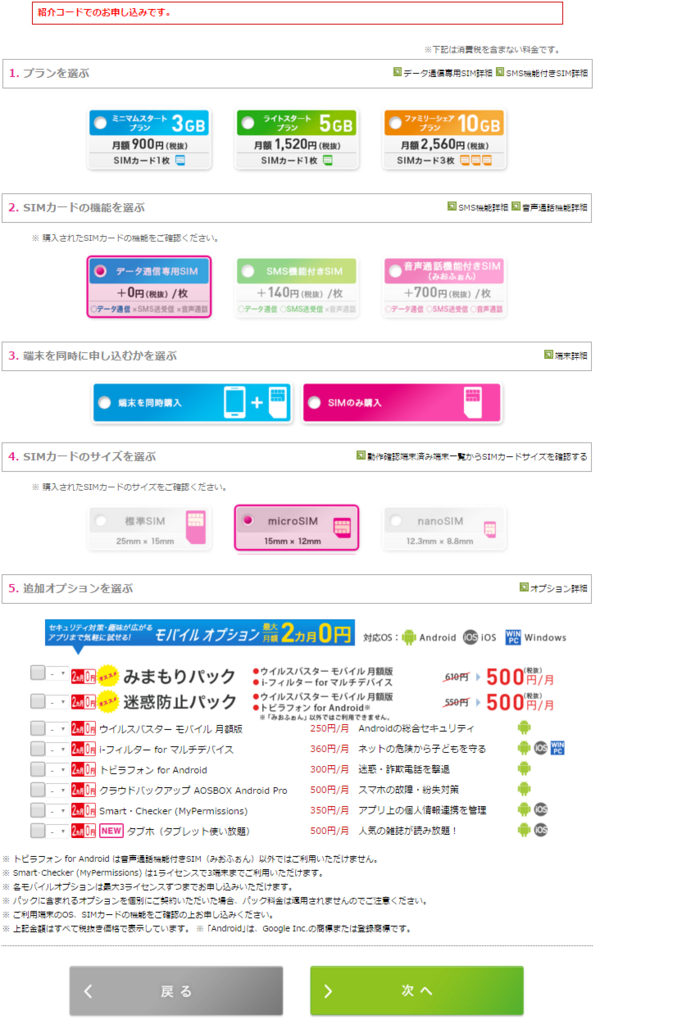The width and height of the screenshot is (682, 1024).
Task: Click Android icon on トビラフォン row
Action: click(524, 769)
